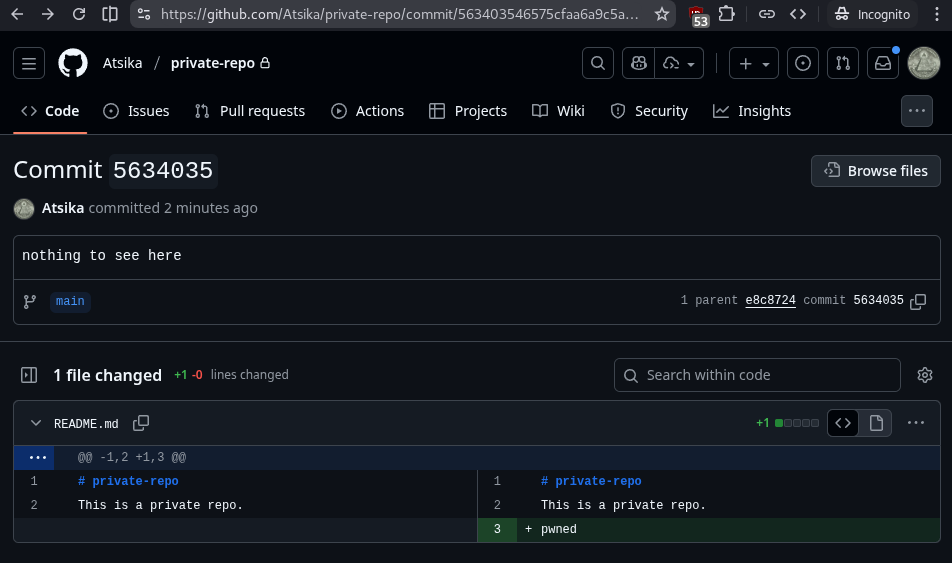Open README.md file options ellipsis menu
This screenshot has height=563, width=952.
(916, 423)
